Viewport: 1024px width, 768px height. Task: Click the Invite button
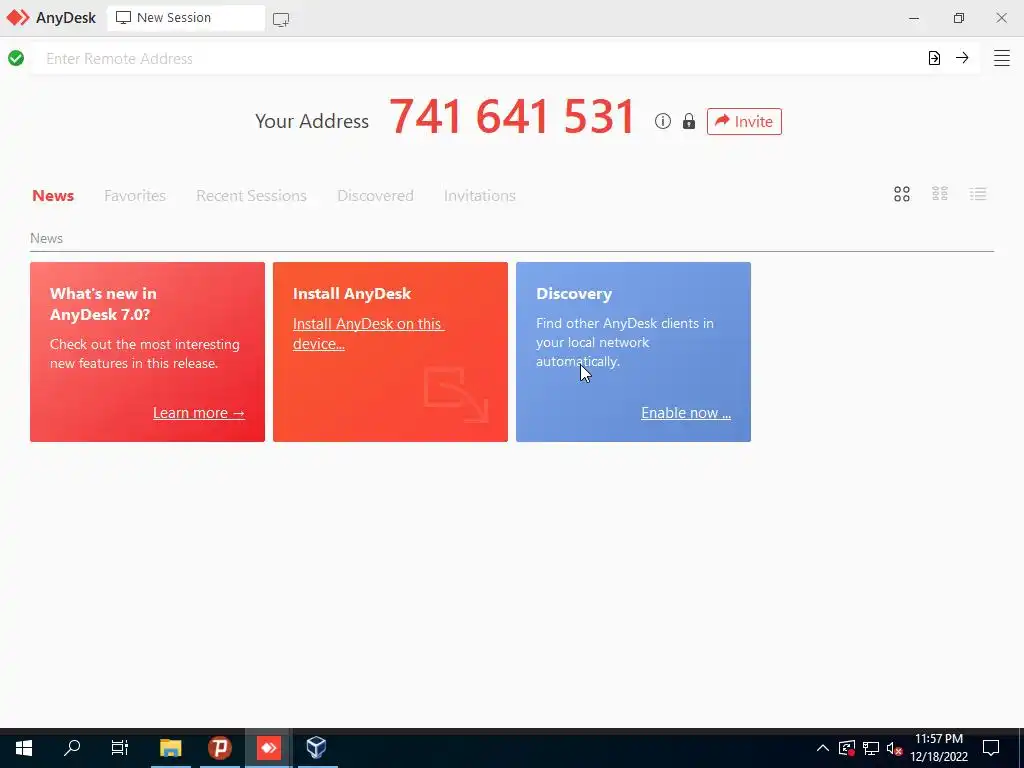[744, 121]
